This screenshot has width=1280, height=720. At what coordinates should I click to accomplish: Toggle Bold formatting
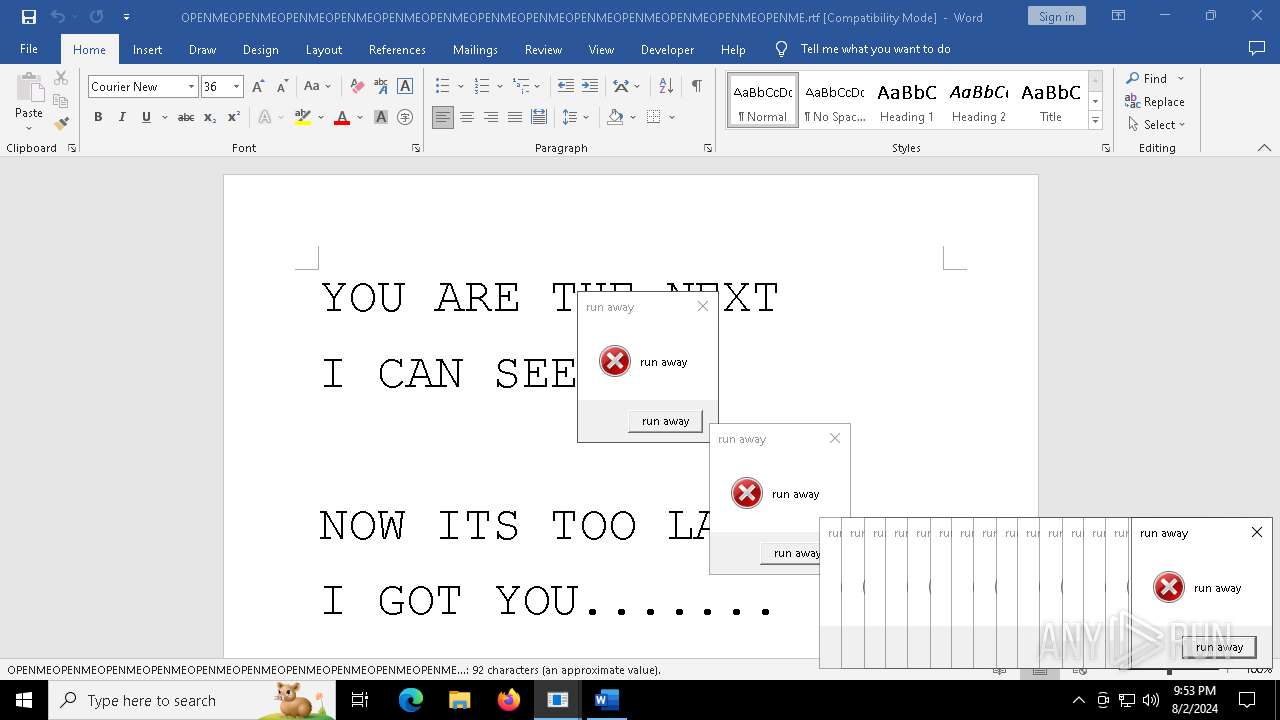click(98, 117)
